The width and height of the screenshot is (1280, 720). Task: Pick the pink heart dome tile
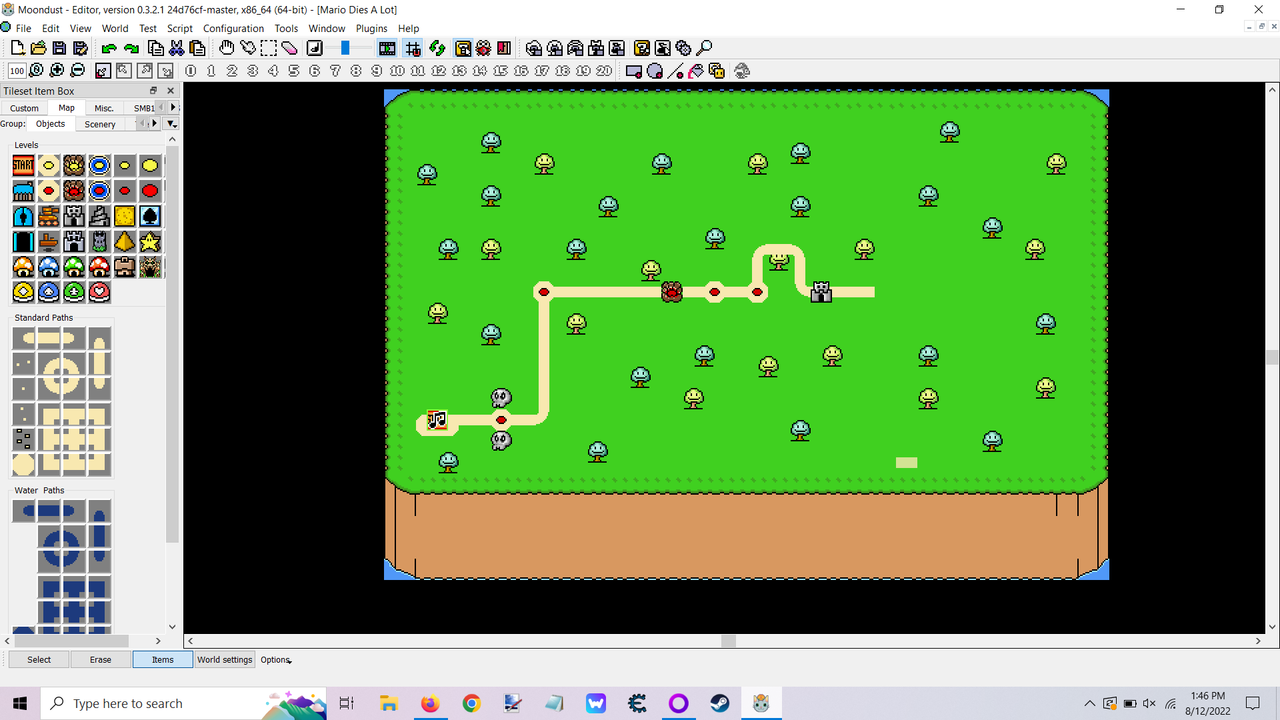pos(99,292)
